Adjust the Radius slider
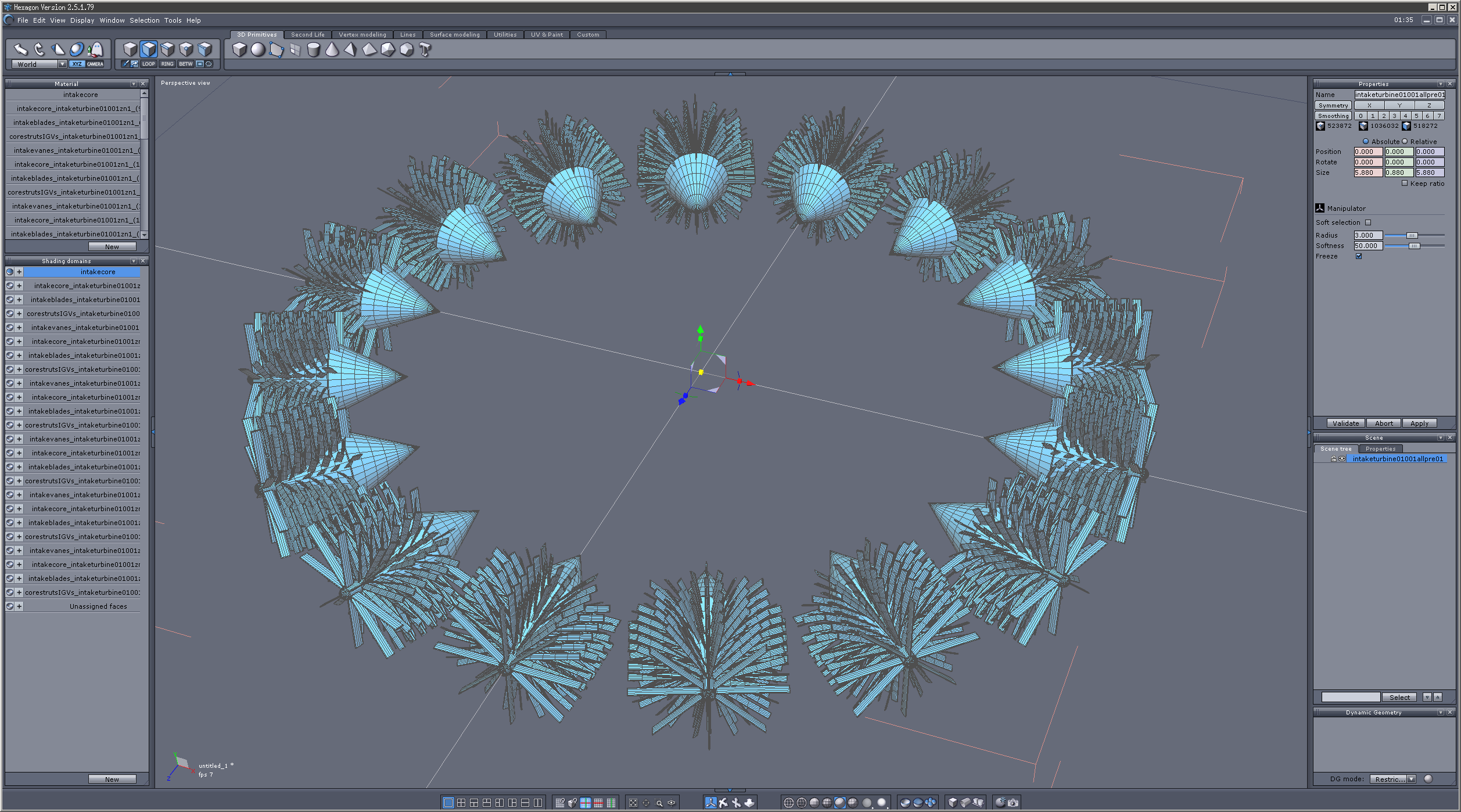The image size is (1461, 812). (1412, 235)
